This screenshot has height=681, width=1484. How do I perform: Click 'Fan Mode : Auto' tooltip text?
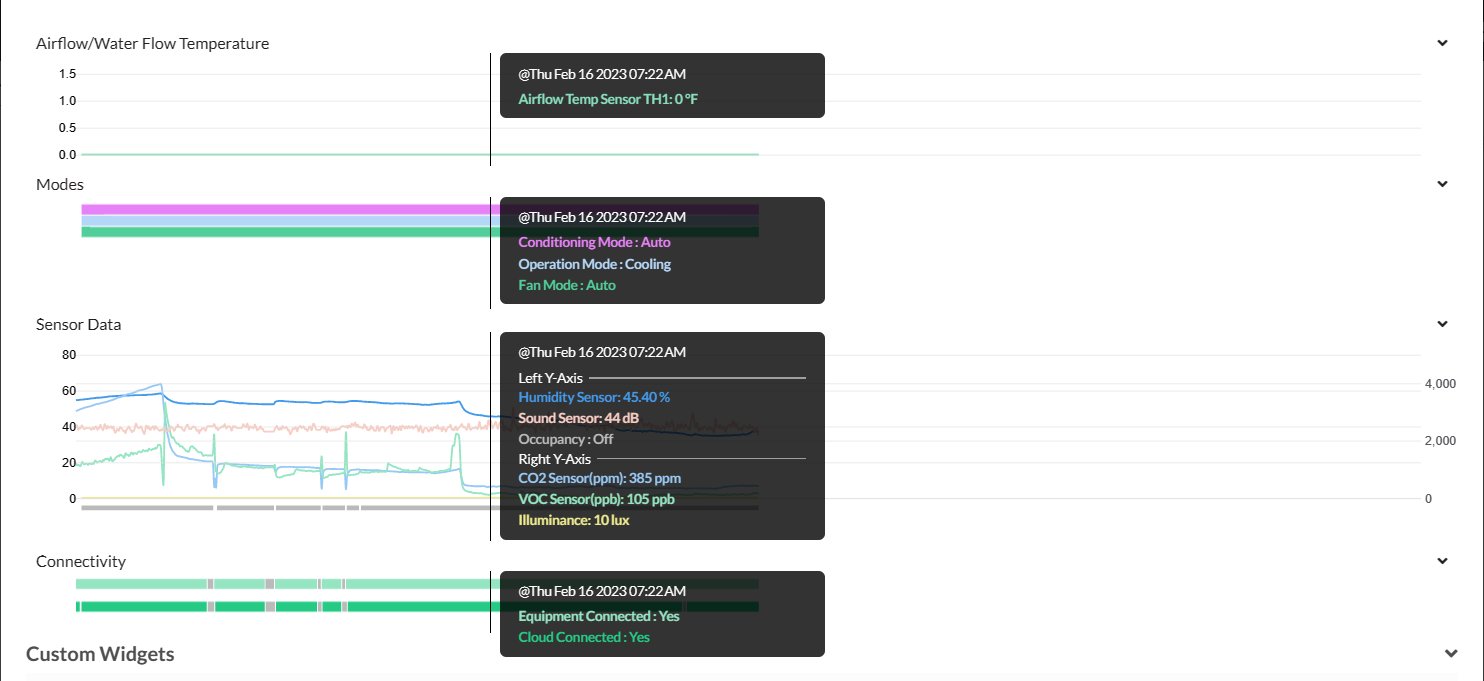pyautogui.click(x=567, y=285)
